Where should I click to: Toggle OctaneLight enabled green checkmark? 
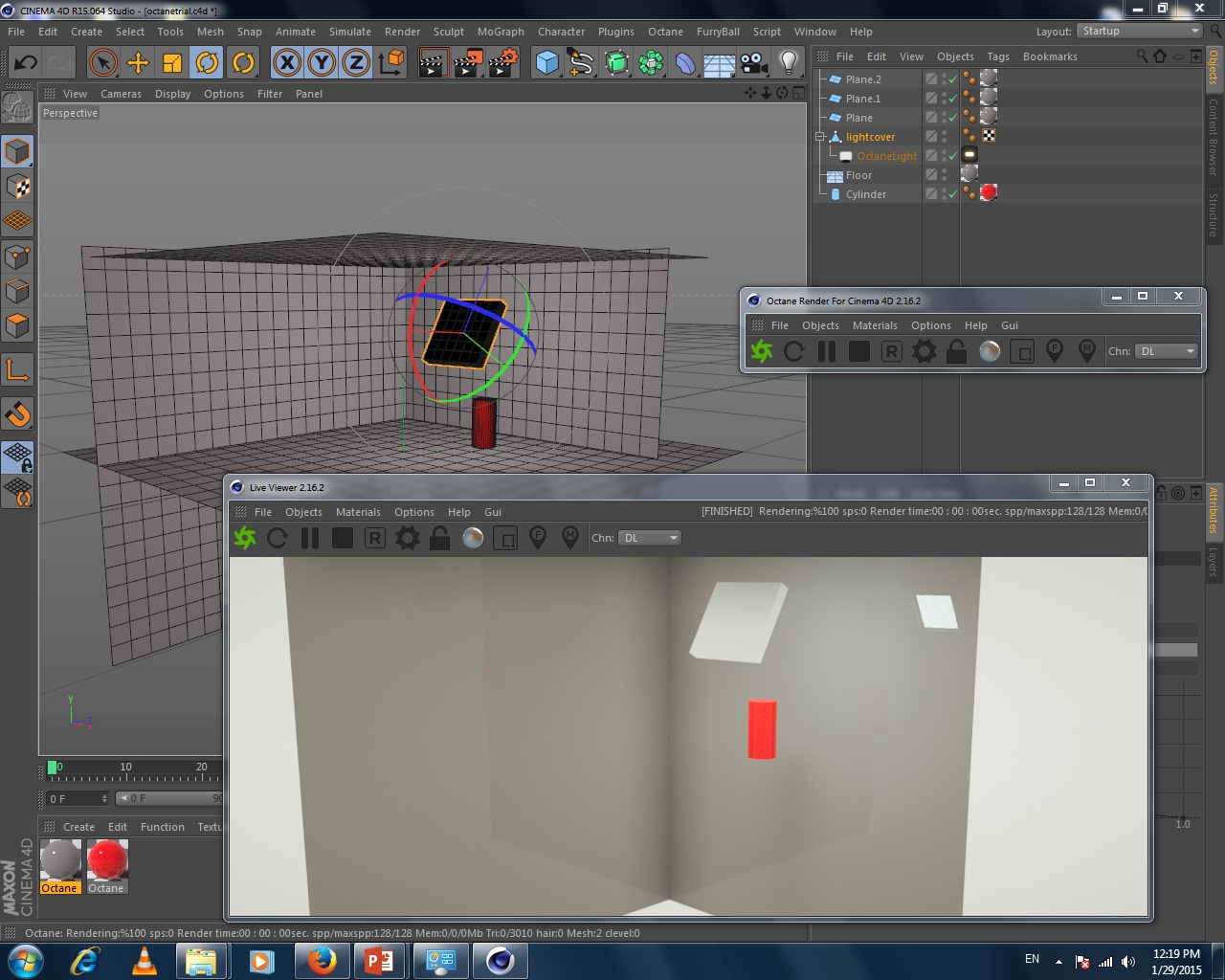952,156
